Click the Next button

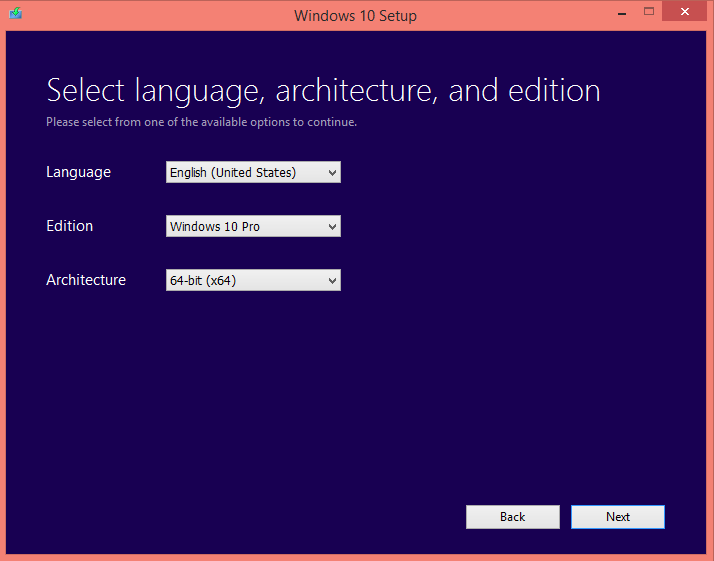pyautogui.click(x=618, y=517)
